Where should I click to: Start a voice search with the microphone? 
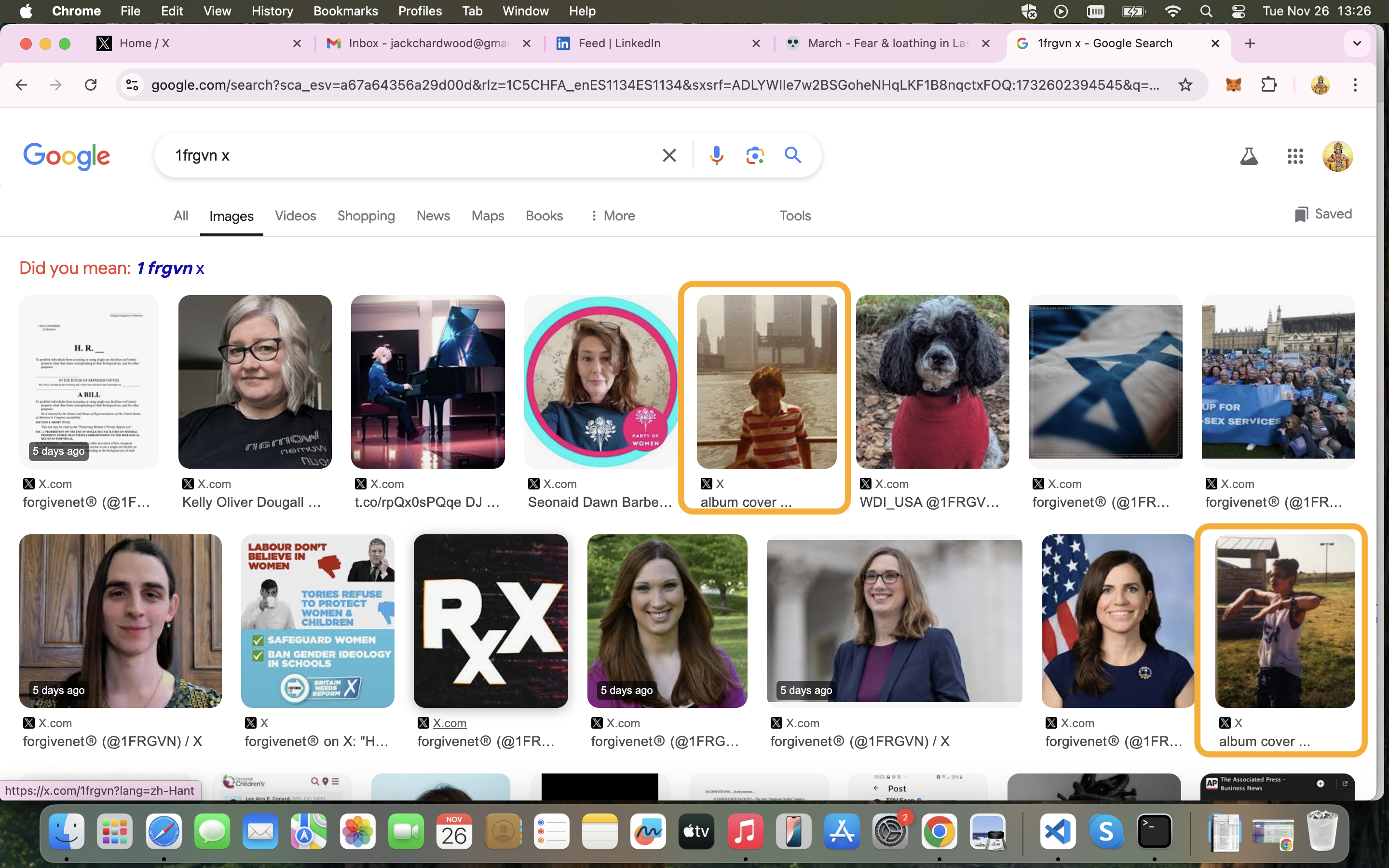[716, 155]
